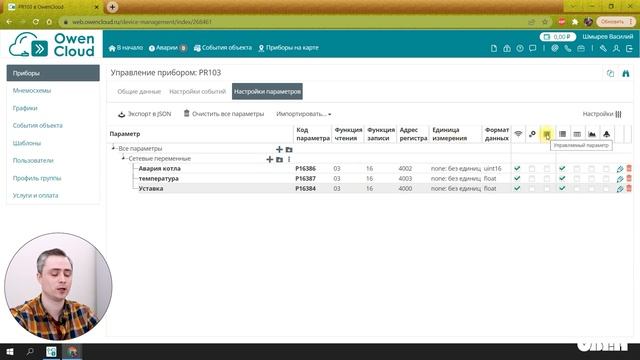Click the document icon in the header toolbar
Screen dimensions: 640x360
tap(494, 48)
